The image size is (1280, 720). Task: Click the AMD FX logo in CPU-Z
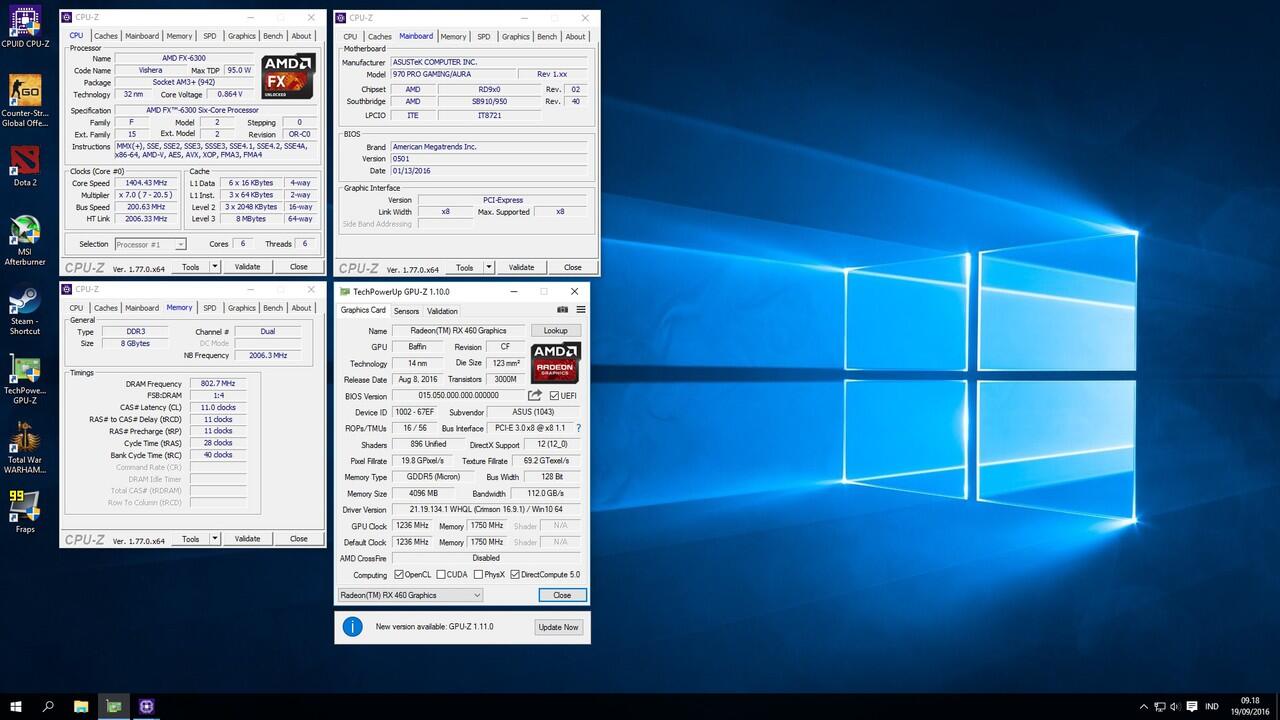click(x=288, y=77)
